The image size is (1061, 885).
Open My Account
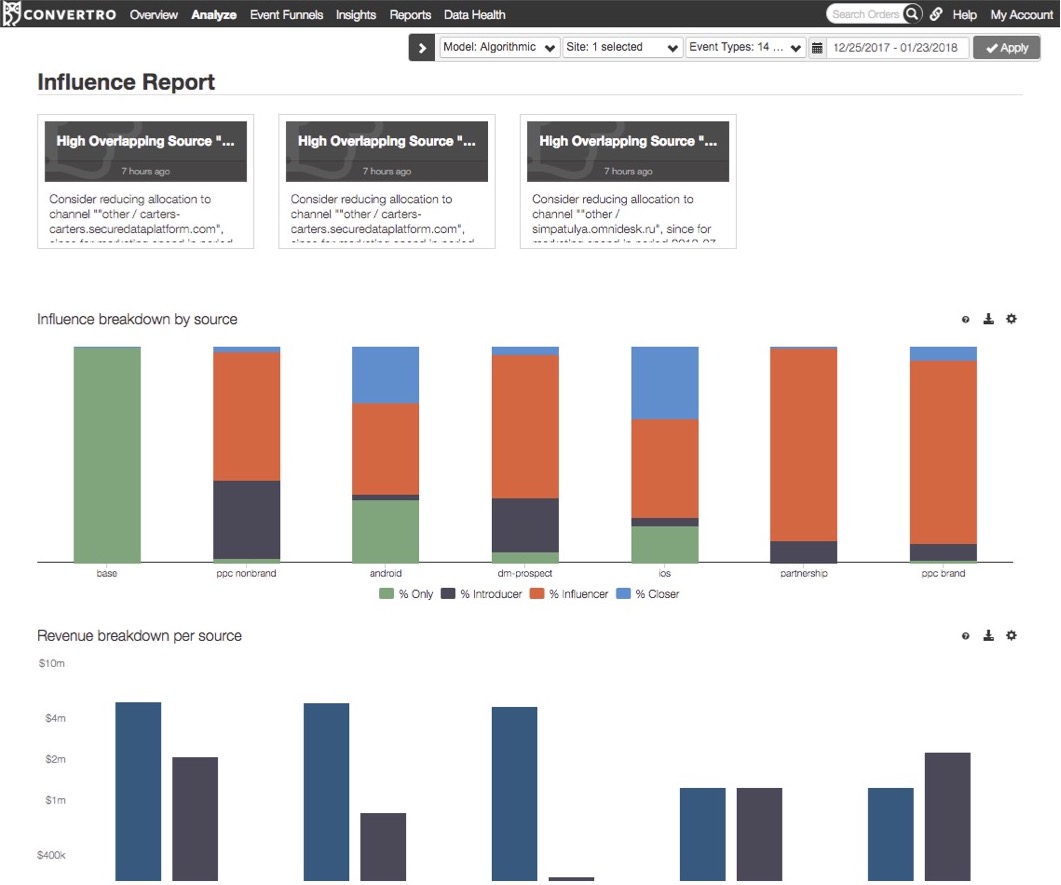(x=1022, y=14)
